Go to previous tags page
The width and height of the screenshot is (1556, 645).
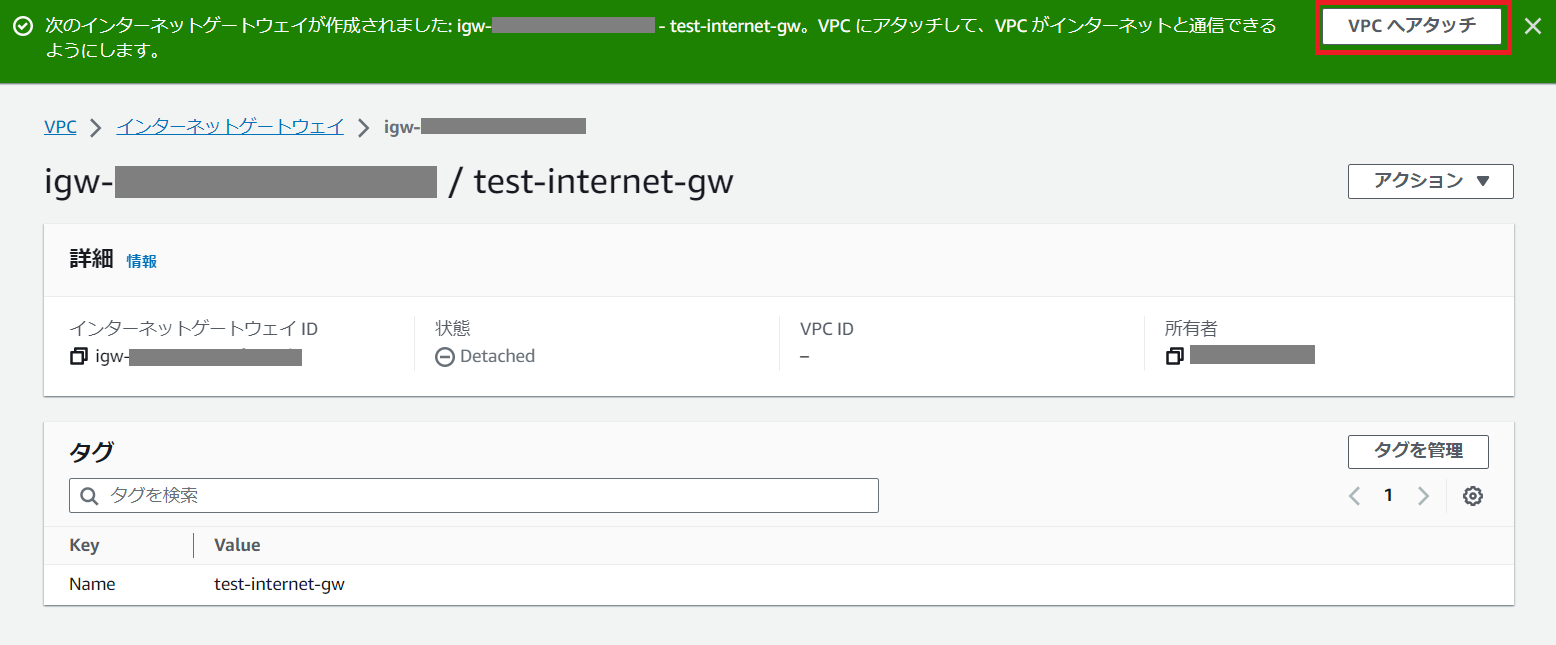click(1355, 496)
